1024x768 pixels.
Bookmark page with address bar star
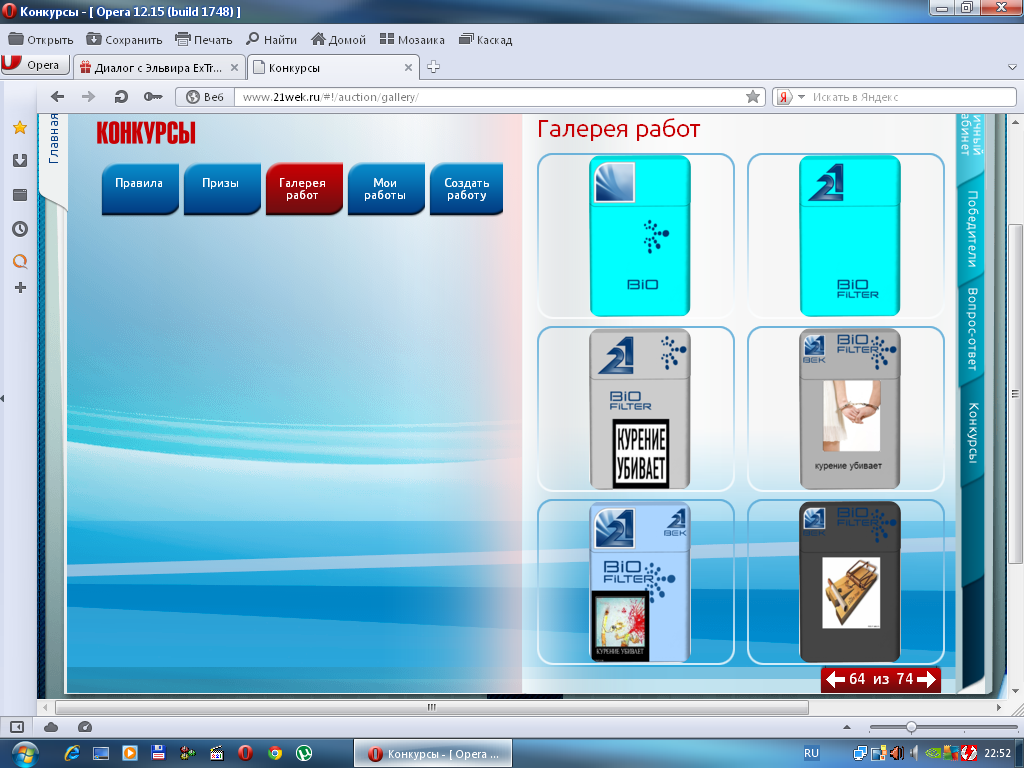[x=753, y=97]
